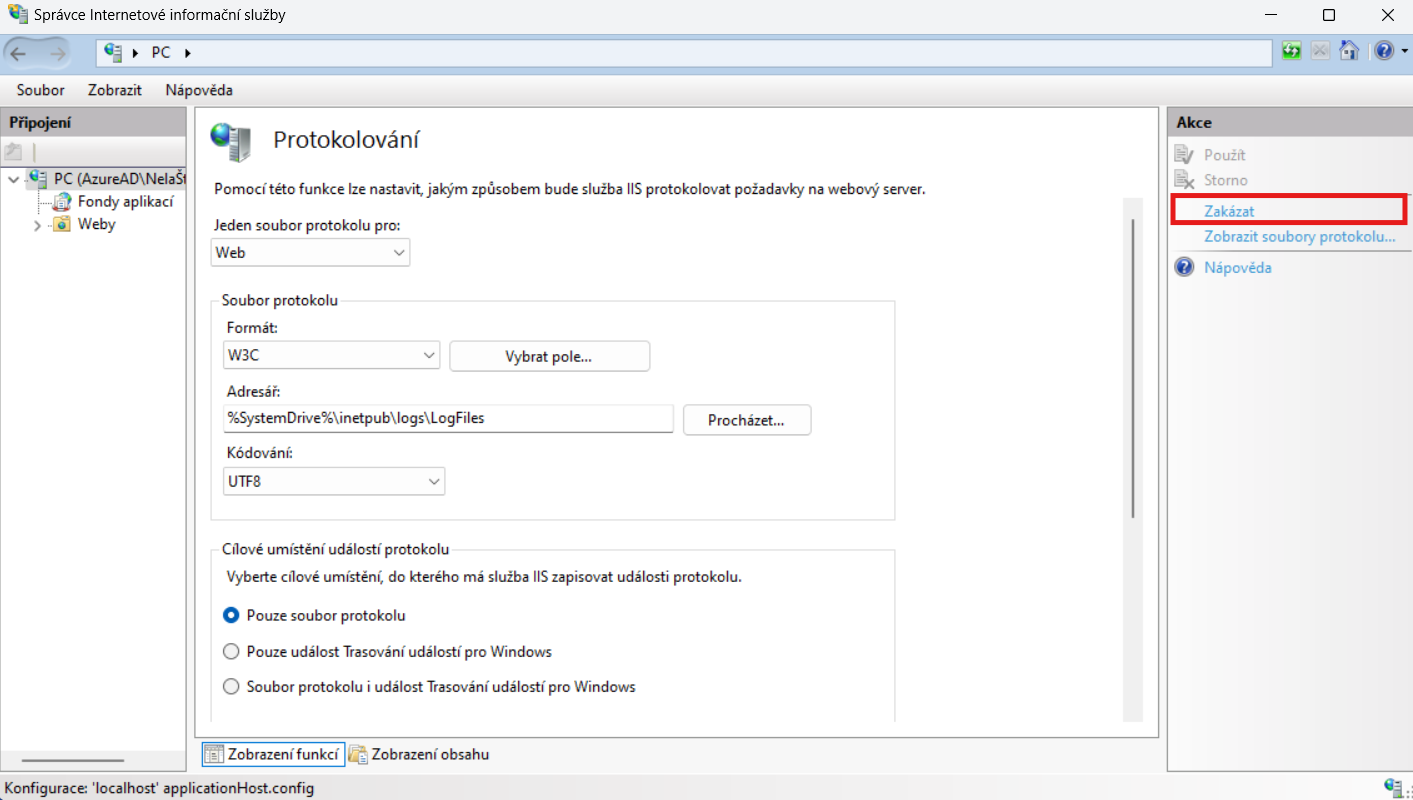Select the PC server node icon
This screenshot has width=1413, height=800.
pyautogui.click(x=39, y=179)
